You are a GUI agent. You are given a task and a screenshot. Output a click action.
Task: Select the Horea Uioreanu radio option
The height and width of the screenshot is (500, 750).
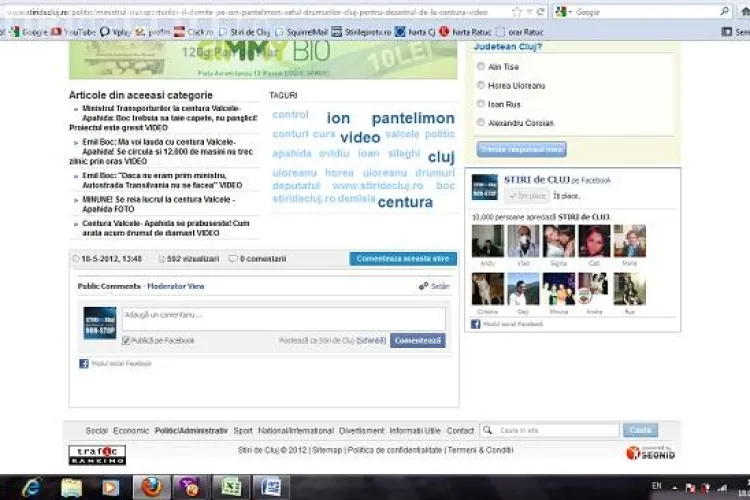pos(481,85)
